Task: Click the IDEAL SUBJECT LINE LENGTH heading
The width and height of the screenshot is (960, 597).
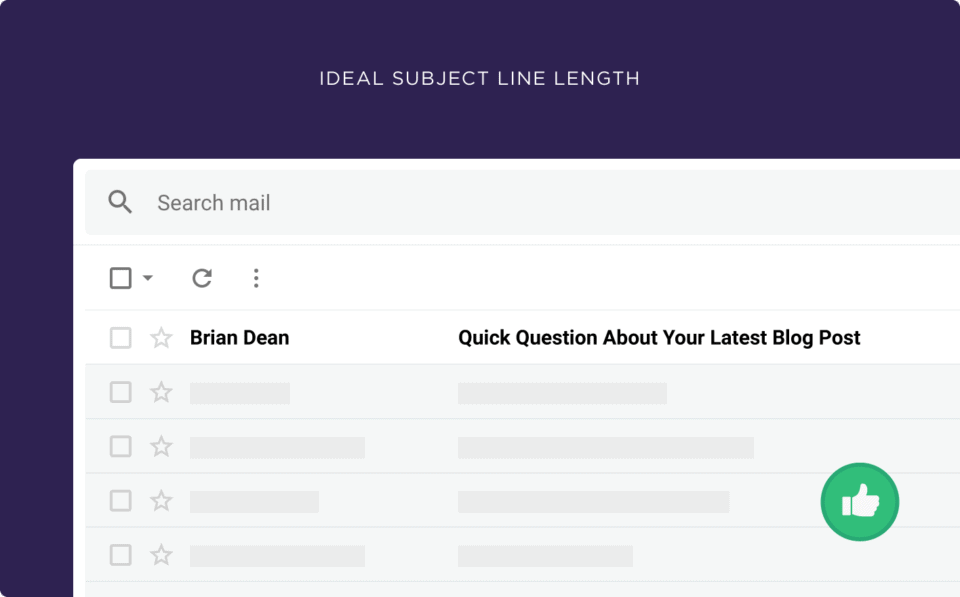Action: coord(479,78)
